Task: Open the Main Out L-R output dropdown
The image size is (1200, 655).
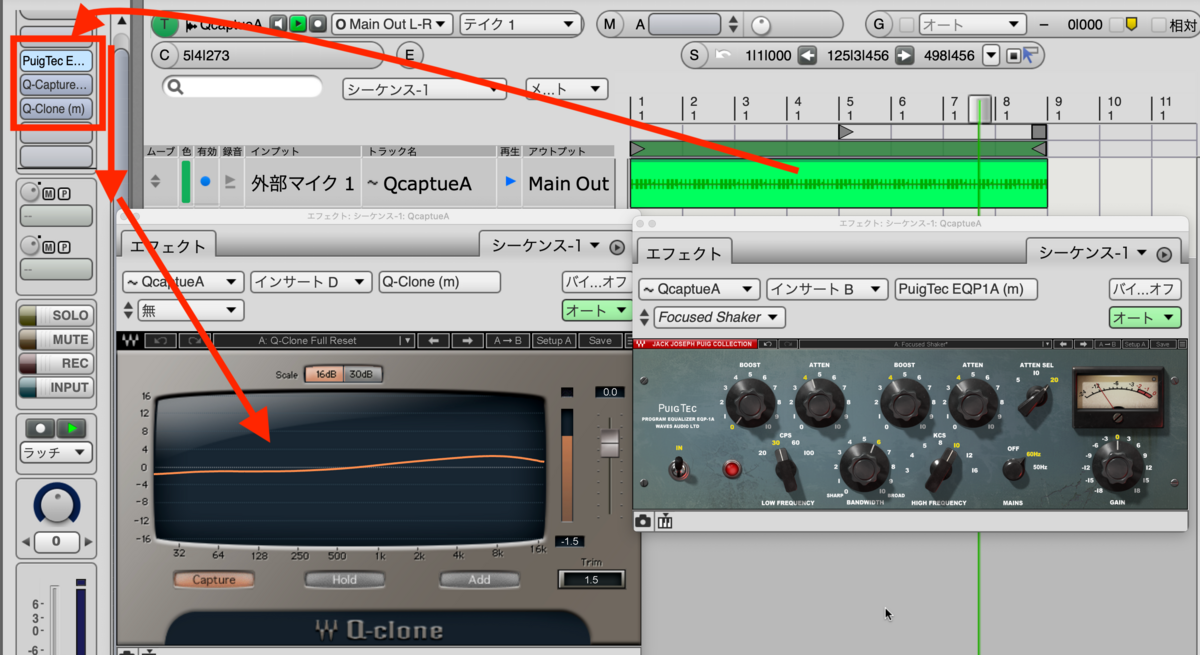Action: 392,24
